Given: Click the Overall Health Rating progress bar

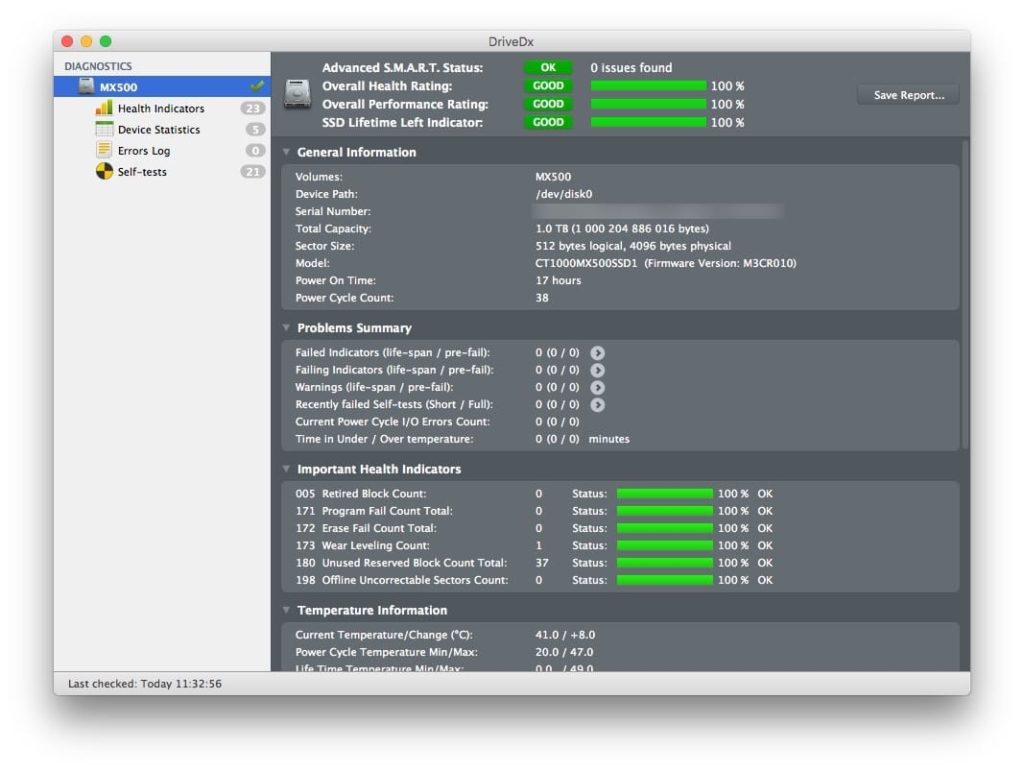Looking at the screenshot, I should click(648, 86).
